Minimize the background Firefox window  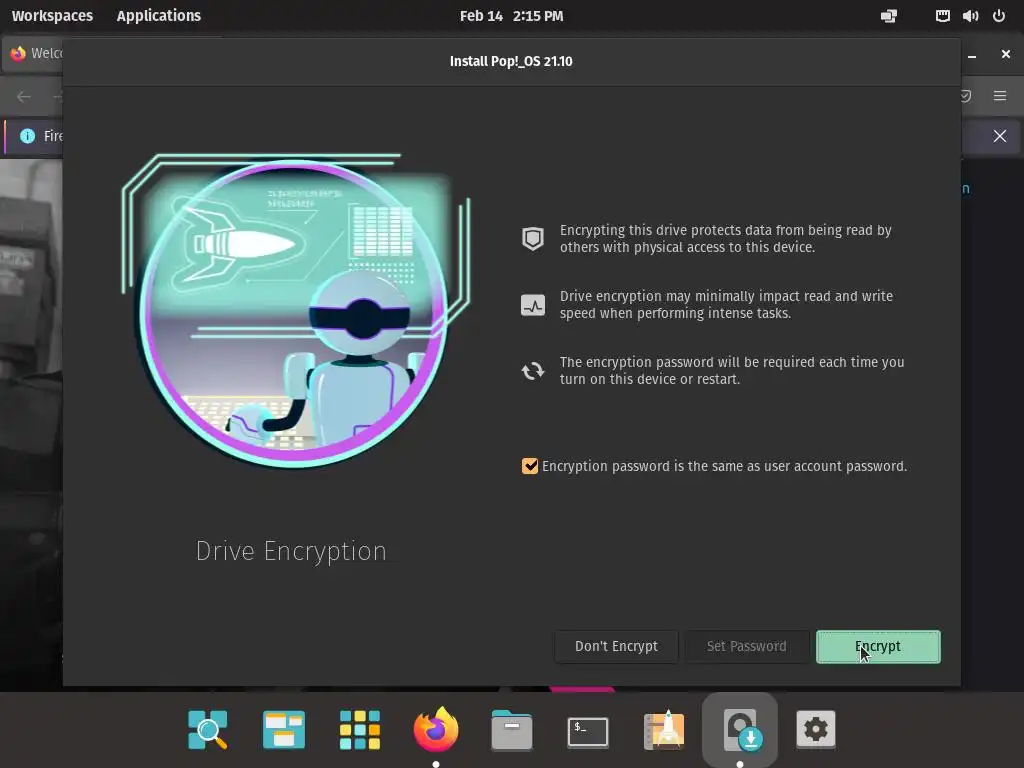972,56
